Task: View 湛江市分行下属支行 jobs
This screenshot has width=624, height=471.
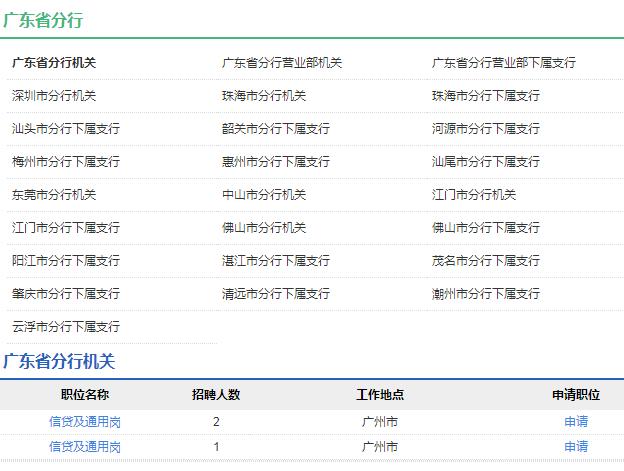Action: (276, 261)
